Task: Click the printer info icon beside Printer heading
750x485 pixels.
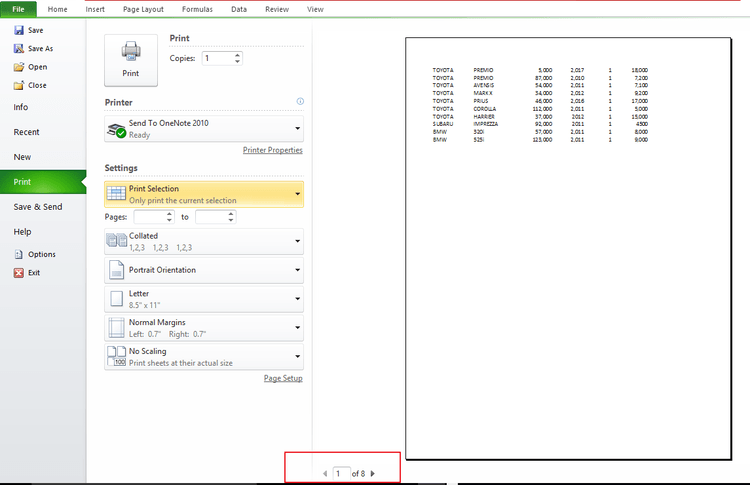Action: [300, 101]
